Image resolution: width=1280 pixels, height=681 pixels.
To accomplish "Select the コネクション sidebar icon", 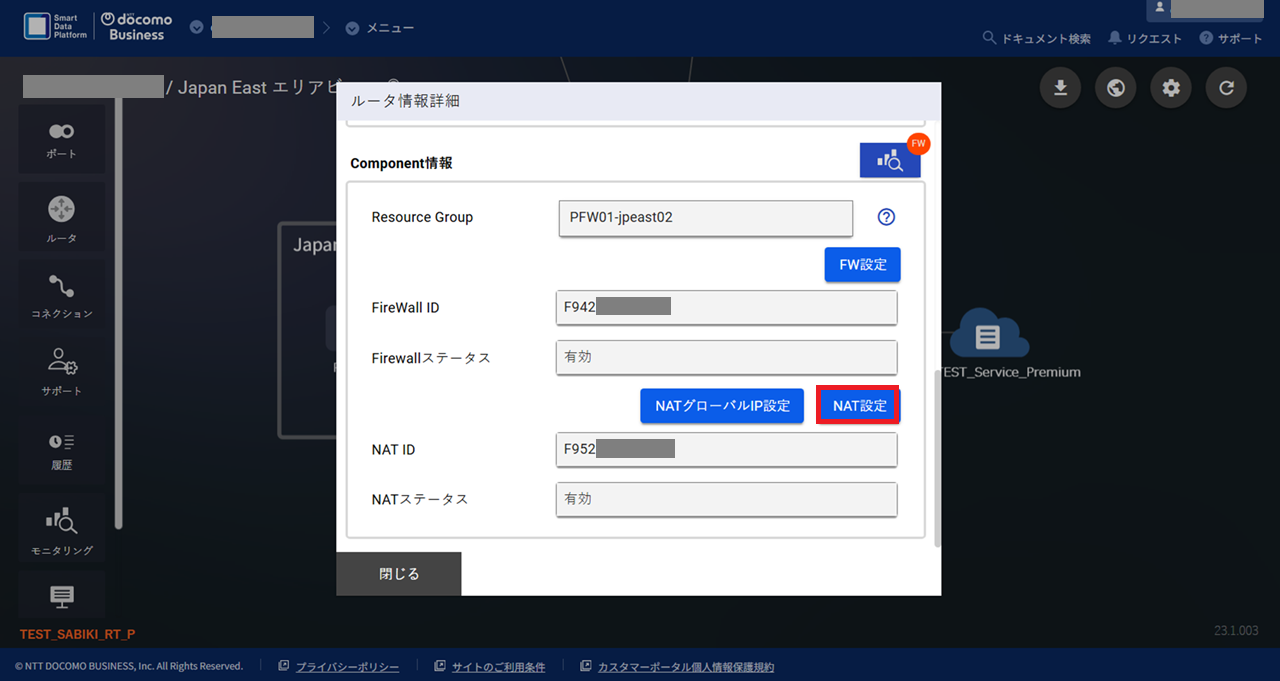I will [61, 296].
